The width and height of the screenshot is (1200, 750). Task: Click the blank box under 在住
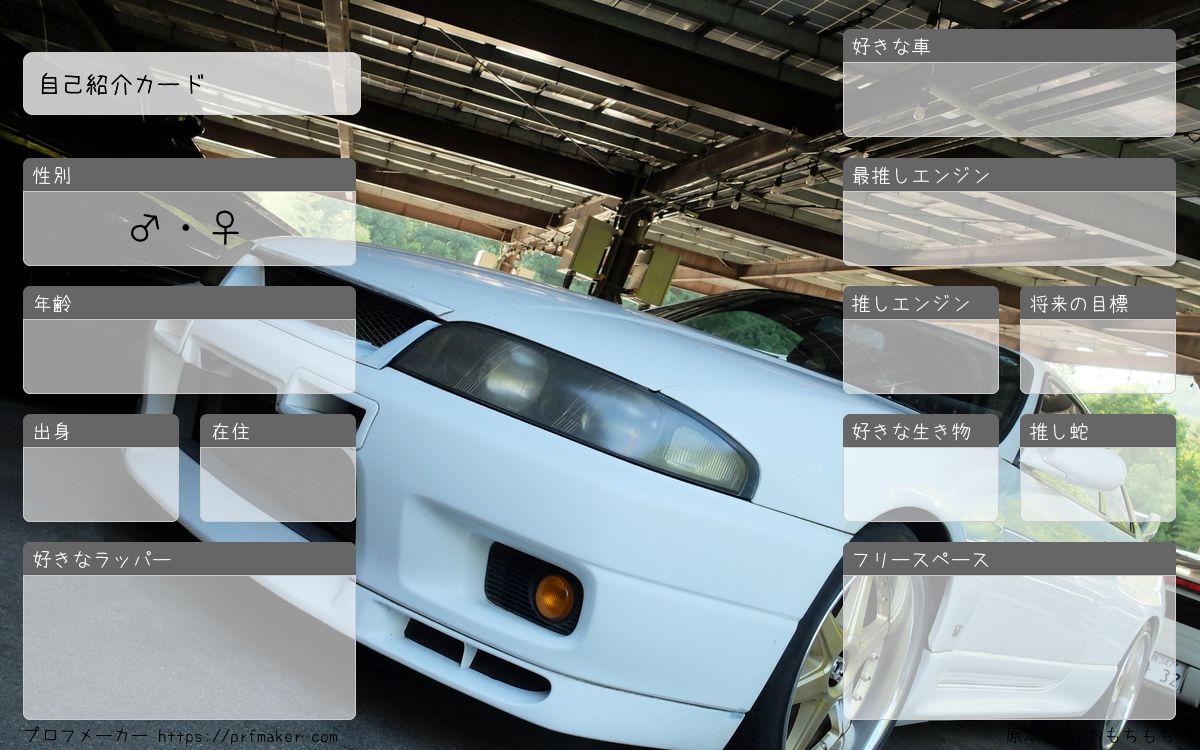(x=278, y=484)
